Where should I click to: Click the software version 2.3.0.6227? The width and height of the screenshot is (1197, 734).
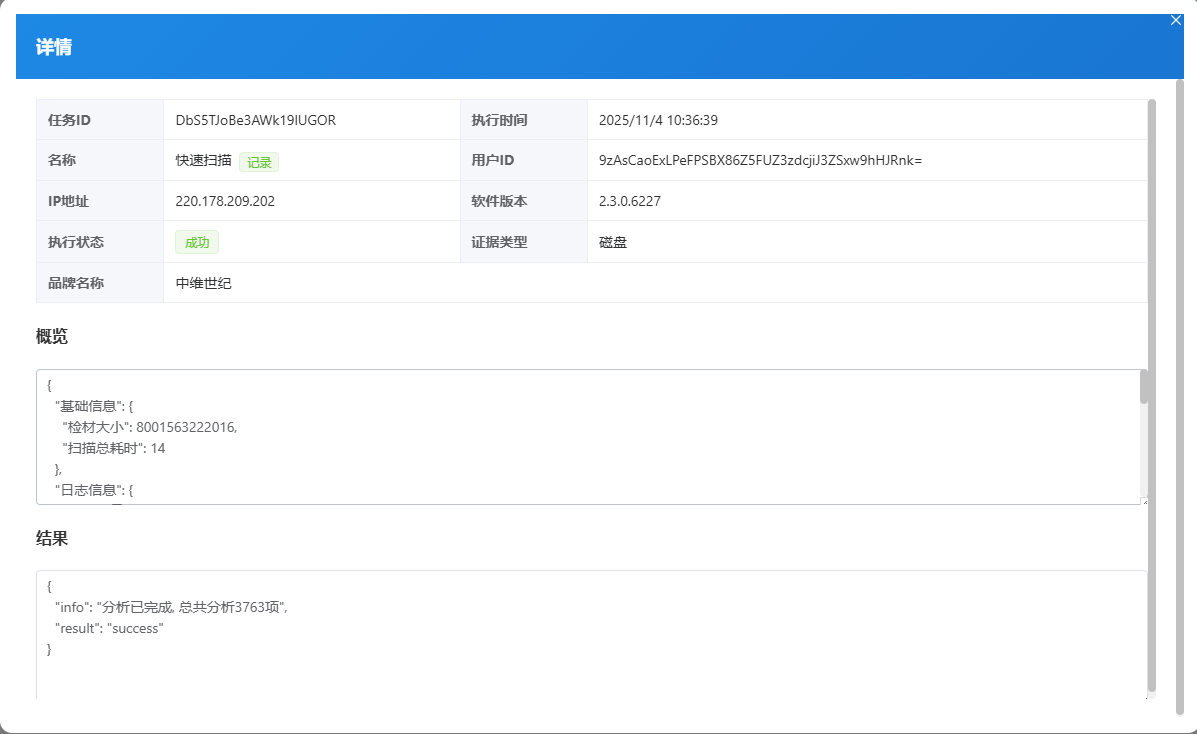[x=630, y=201]
